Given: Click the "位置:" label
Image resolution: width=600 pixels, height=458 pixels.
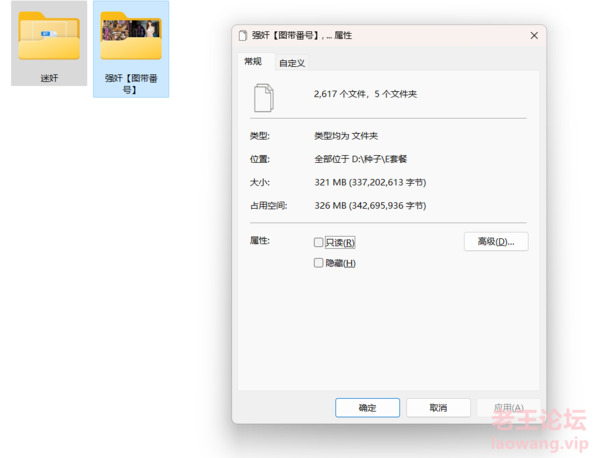Looking at the screenshot, I should point(260,159).
